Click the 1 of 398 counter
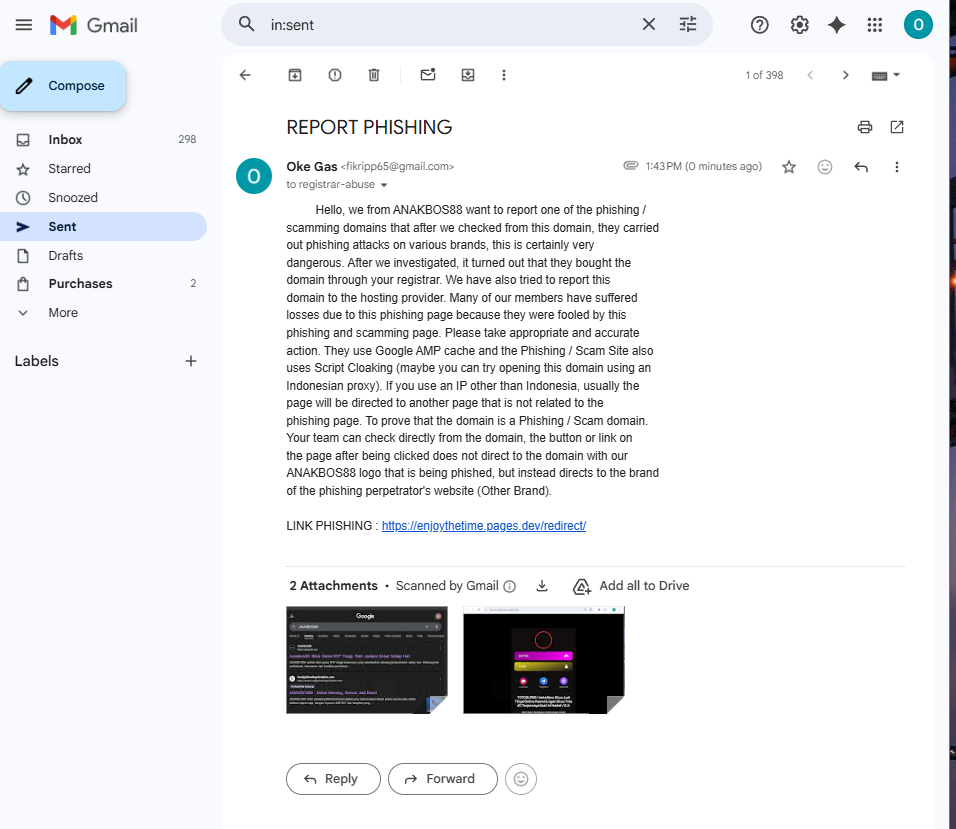Screen dimensions: 956x829 pyautogui.click(x=764, y=75)
